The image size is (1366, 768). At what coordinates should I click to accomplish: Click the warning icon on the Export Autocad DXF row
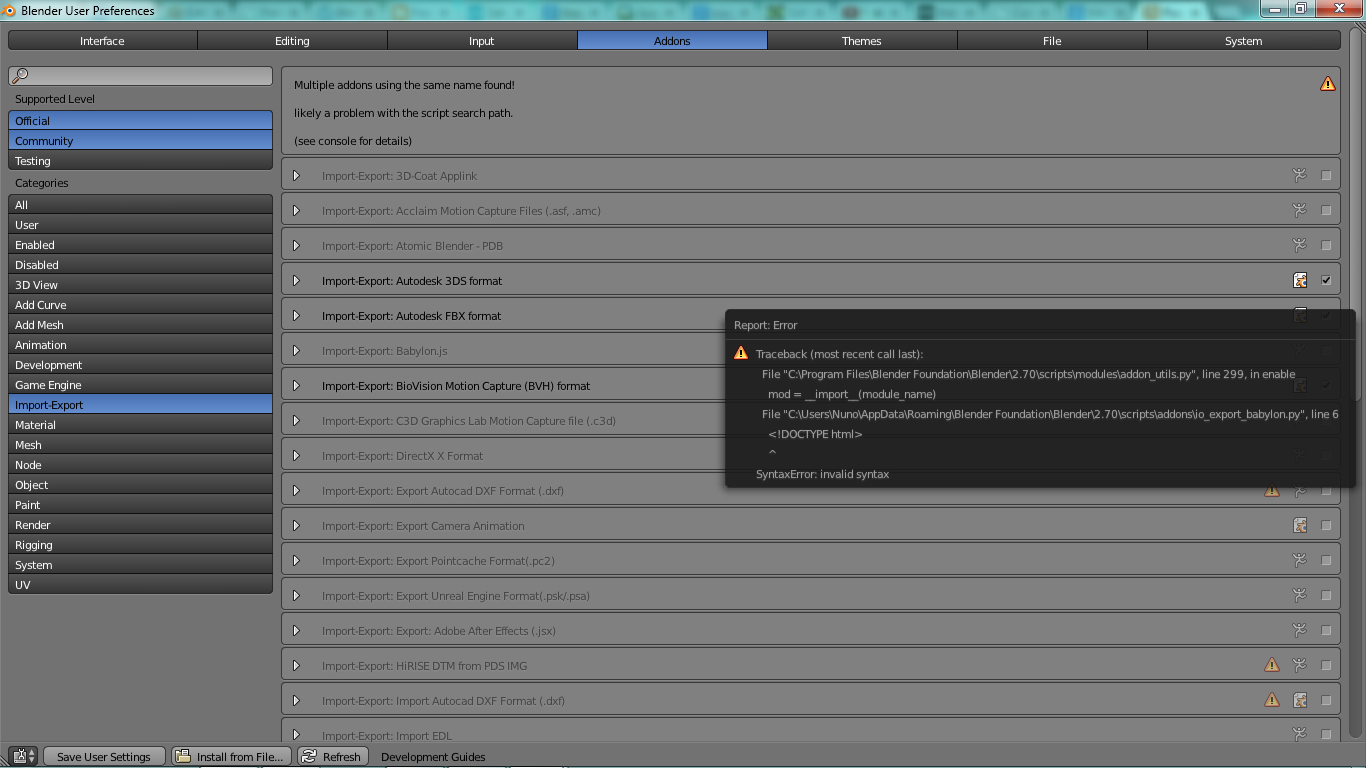pos(1271,491)
